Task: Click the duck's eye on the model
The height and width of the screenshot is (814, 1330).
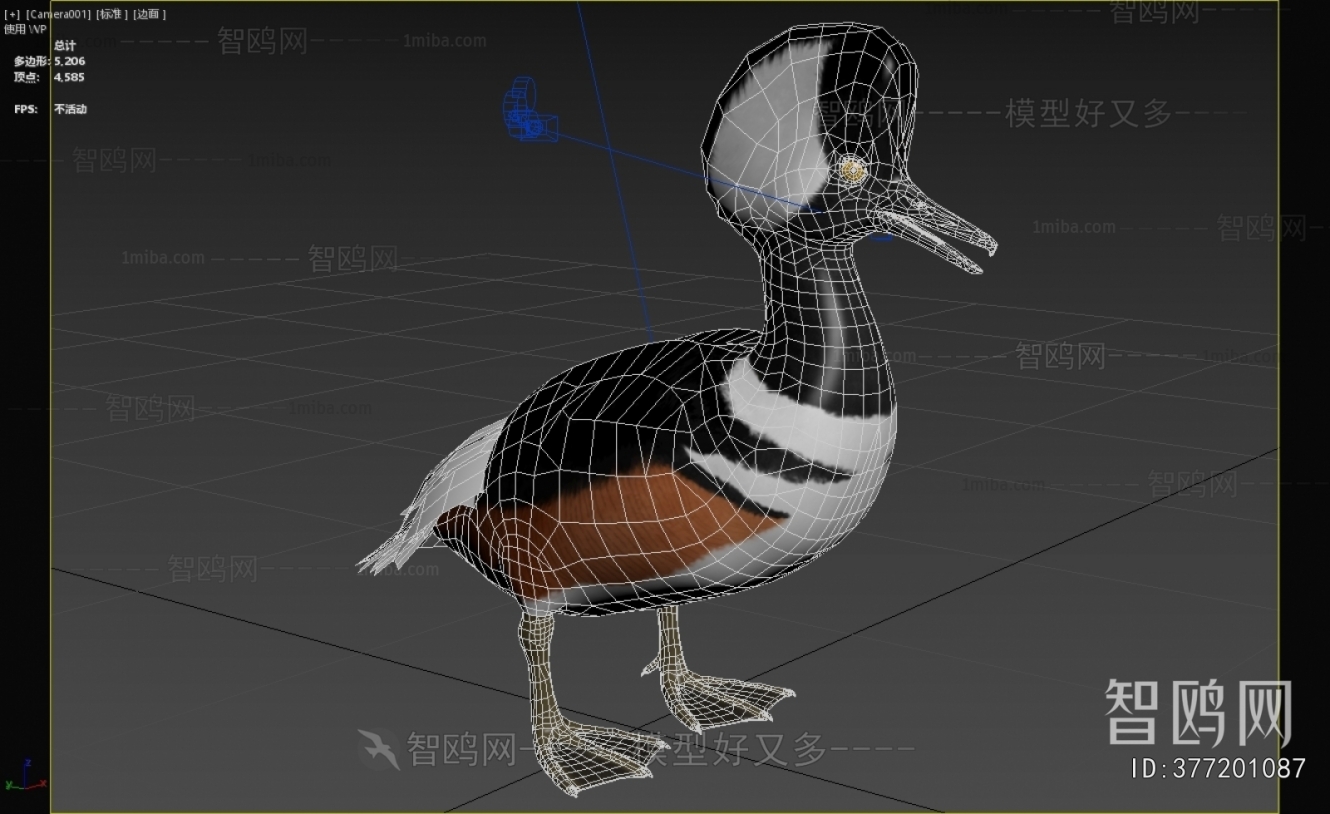Action: tap(852, 170)
